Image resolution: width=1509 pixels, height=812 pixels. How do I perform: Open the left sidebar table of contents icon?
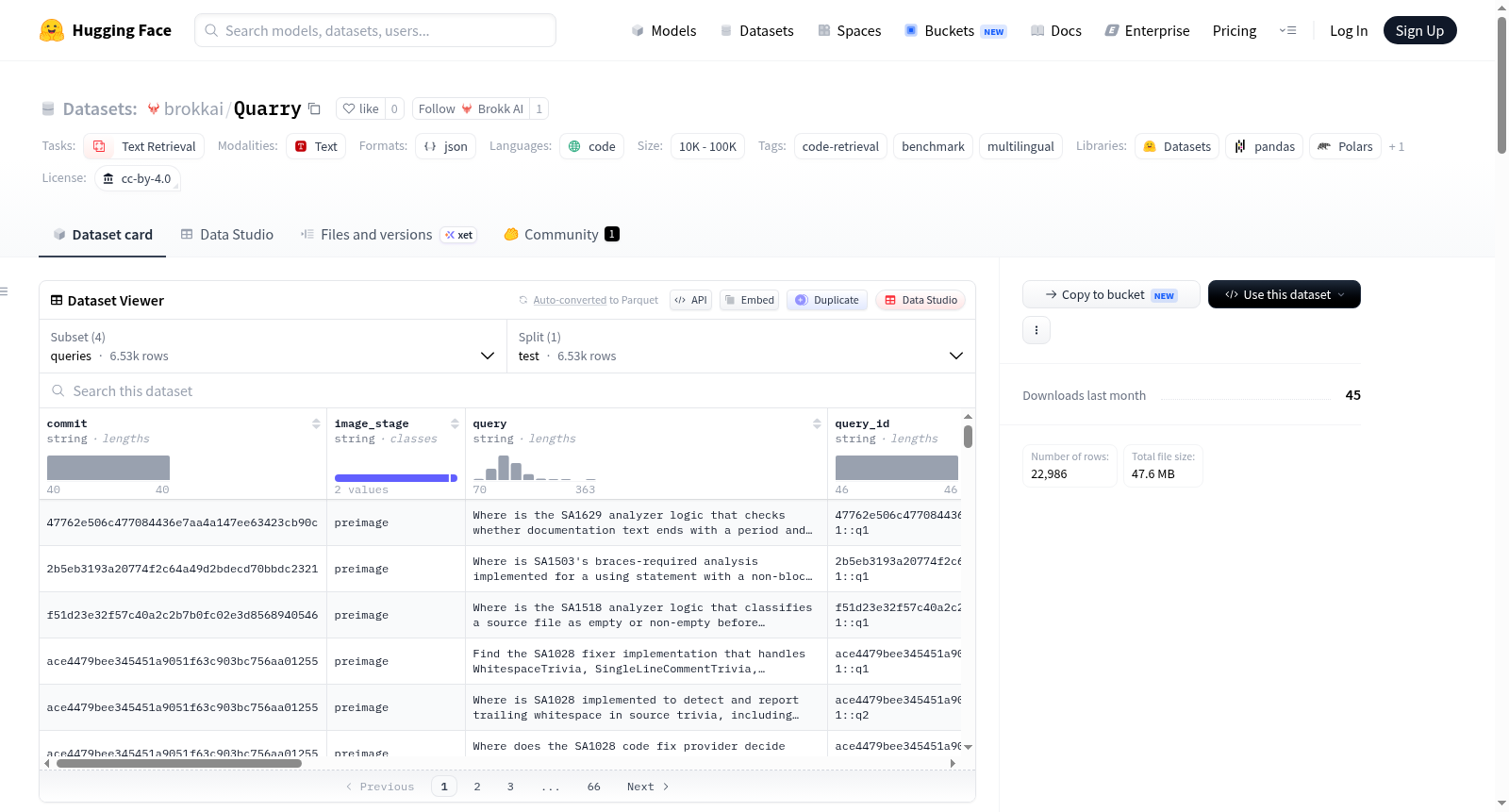point(4,291)
